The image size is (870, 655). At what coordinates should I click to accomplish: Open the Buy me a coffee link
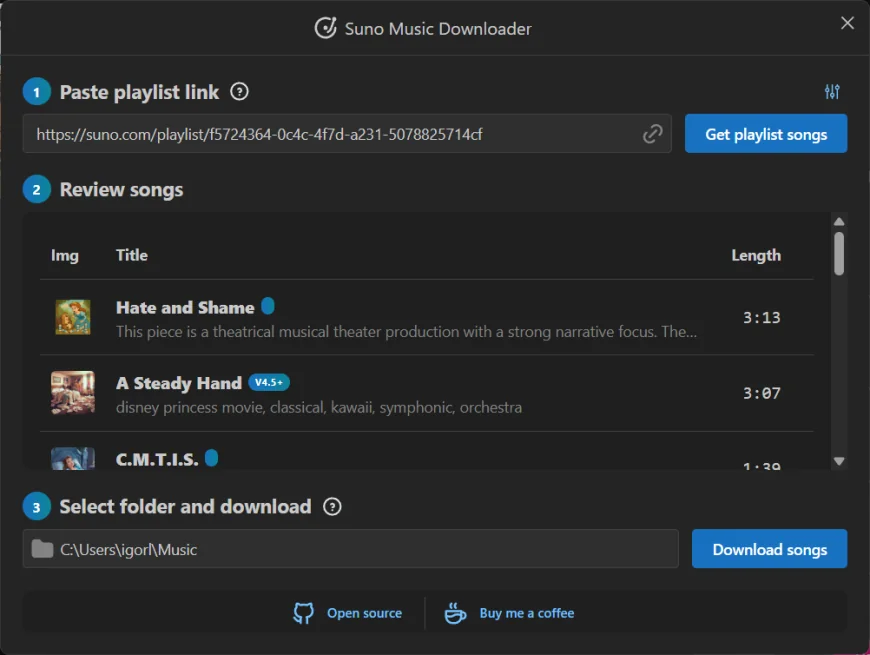point(527,613)
